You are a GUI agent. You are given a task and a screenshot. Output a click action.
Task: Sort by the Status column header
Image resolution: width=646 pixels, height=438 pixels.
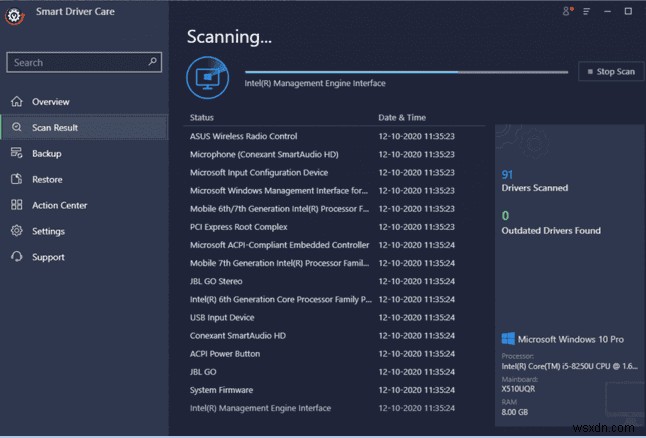point(203,118)
